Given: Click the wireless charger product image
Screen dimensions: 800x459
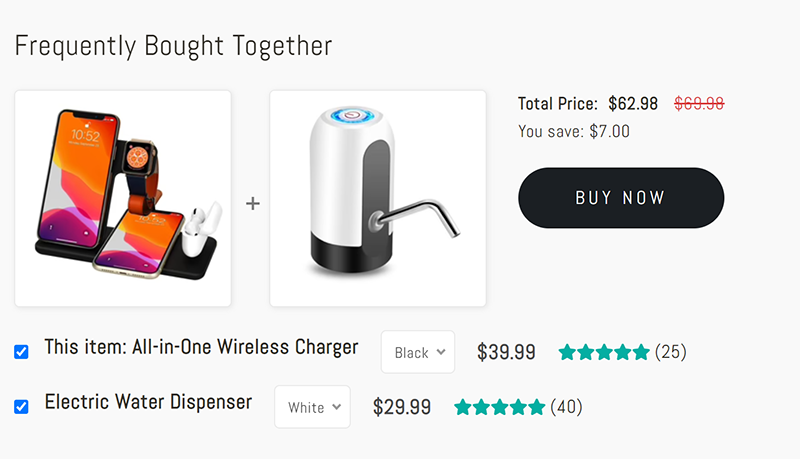Looking at the screenshot, I should [123, 198].
